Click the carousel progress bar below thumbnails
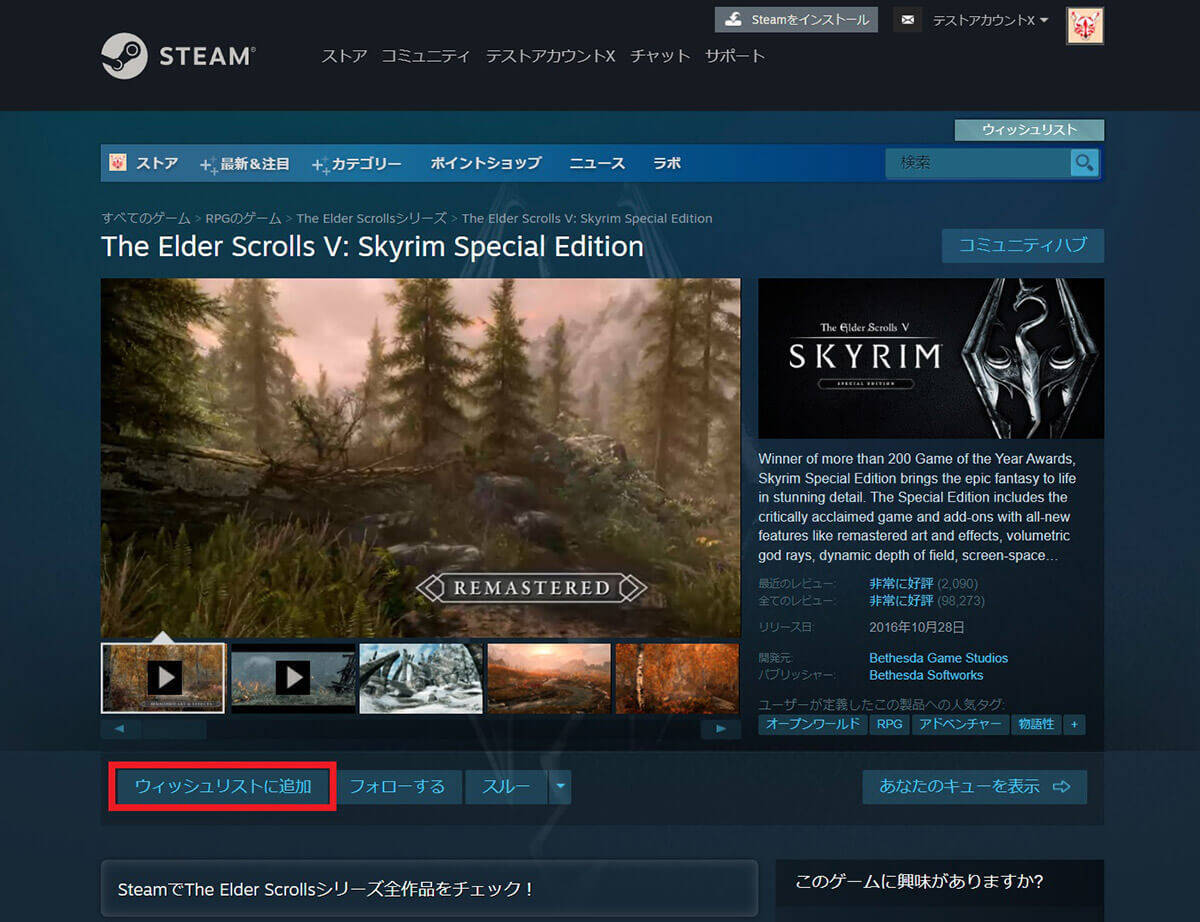Viewport: 1200px width, 922px height. [x=175, y=729]
